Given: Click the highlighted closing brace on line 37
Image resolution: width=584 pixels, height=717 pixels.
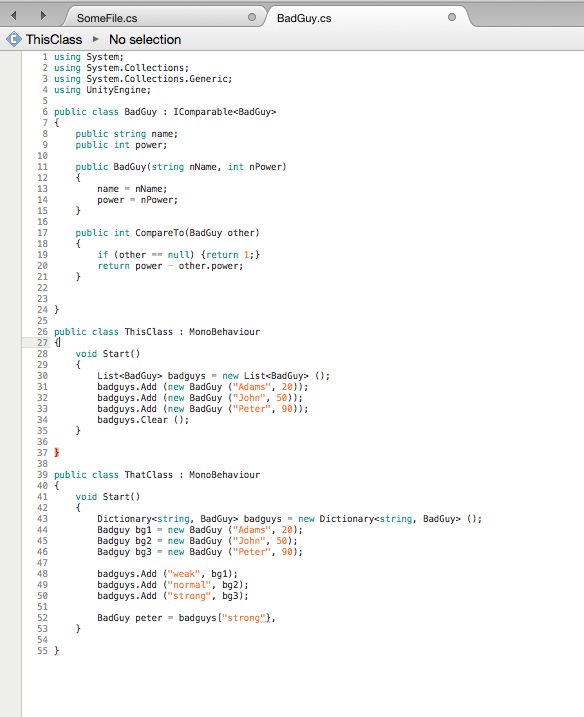Looking at the screenshot, I should (57, 452).
